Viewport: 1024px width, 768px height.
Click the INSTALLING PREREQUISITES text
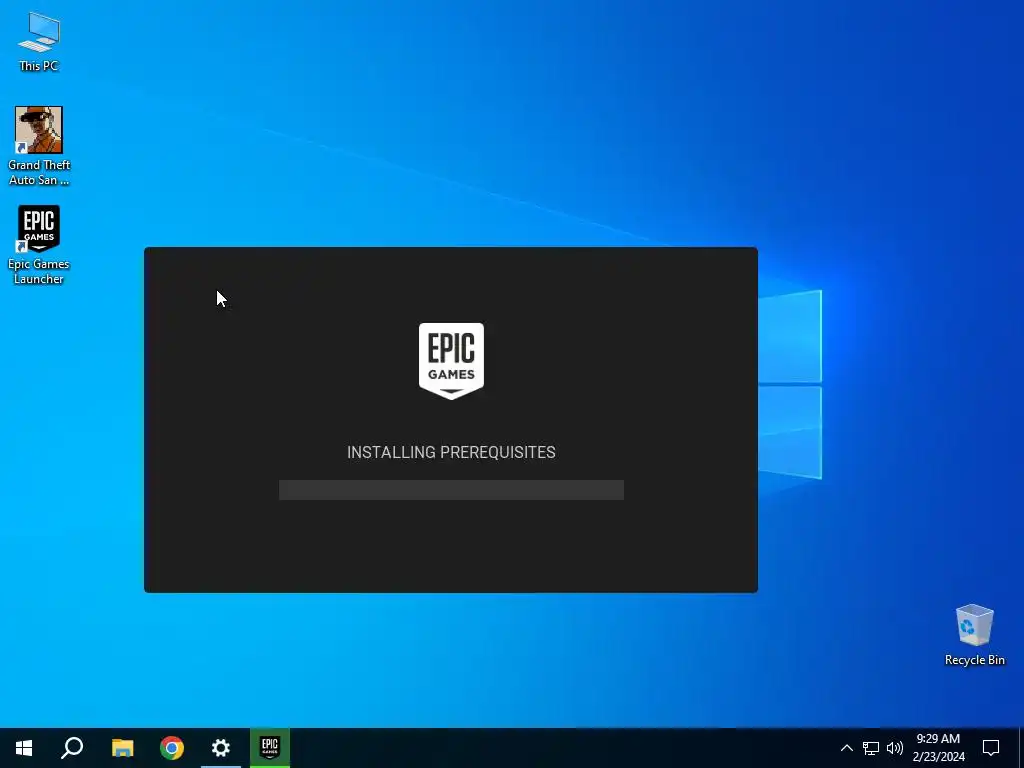tap(451, 453)
